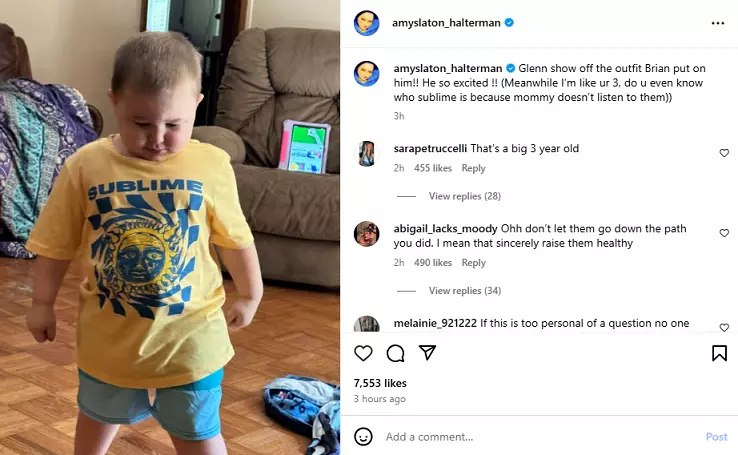
Task: View the 7,553 likes list
Action: (x=380, y=383)
